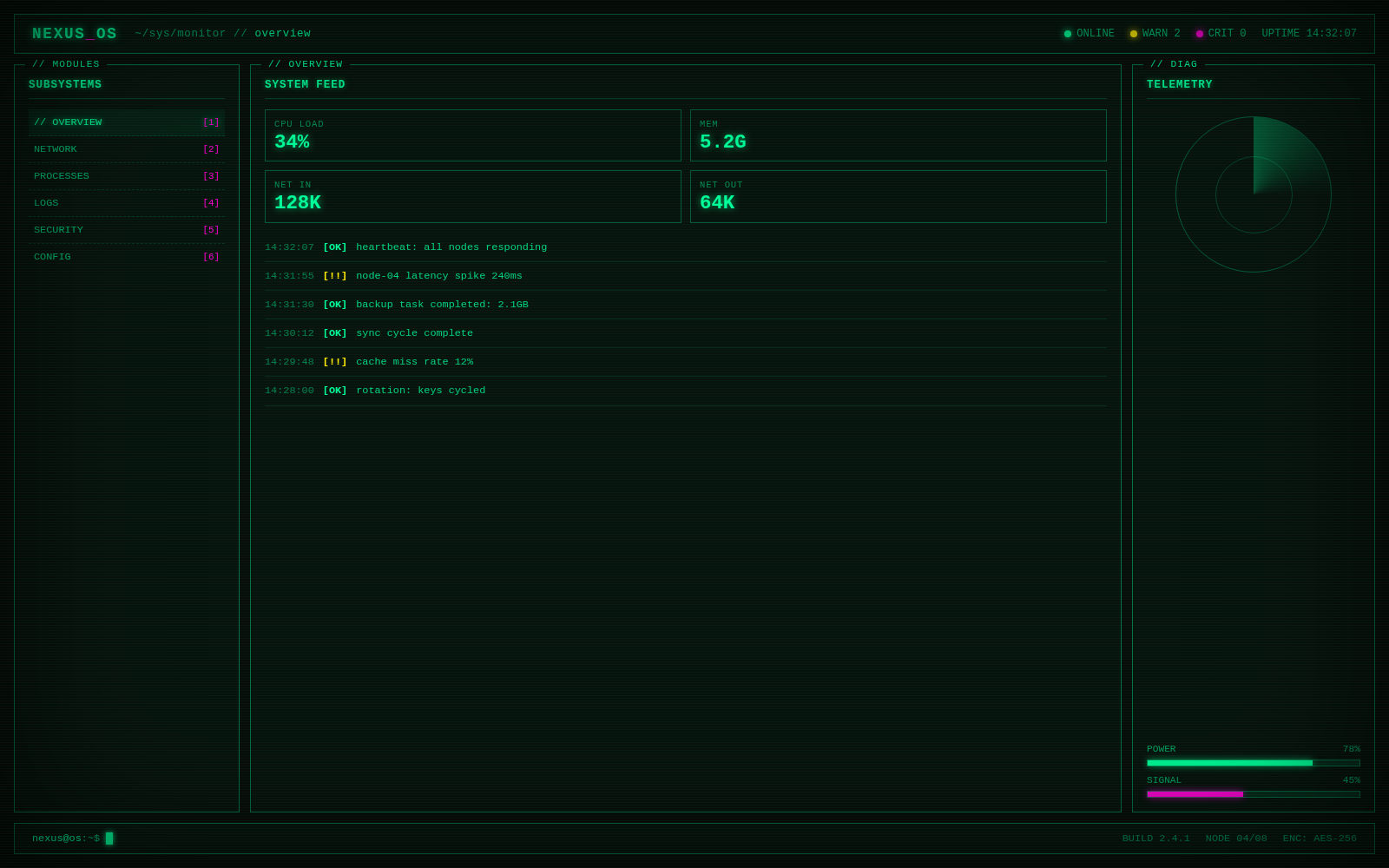Click the [6] shortcut badge beside CONFIG

click(211, 257)
